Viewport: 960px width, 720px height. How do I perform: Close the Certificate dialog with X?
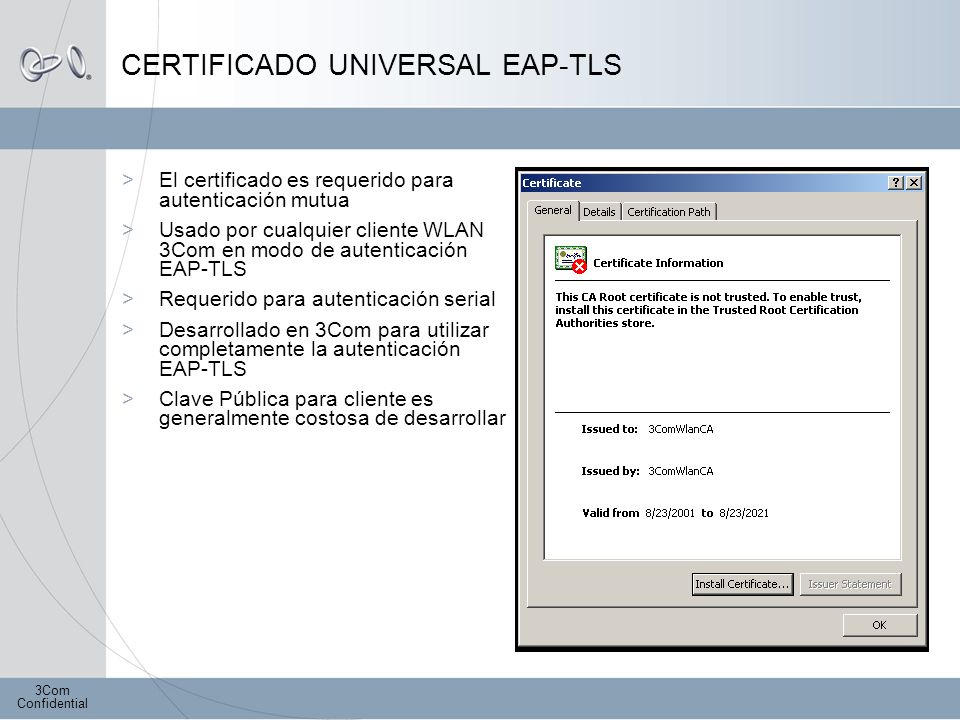[x=913, y=182]
